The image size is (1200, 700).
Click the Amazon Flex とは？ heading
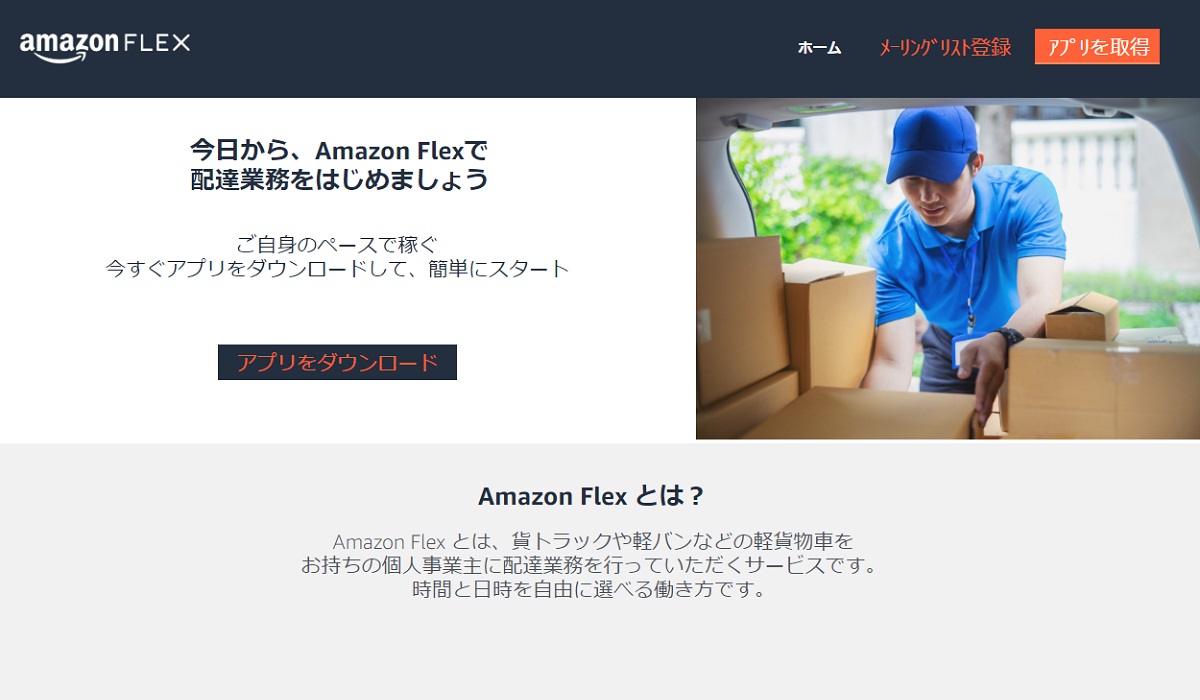coord(591,496)
